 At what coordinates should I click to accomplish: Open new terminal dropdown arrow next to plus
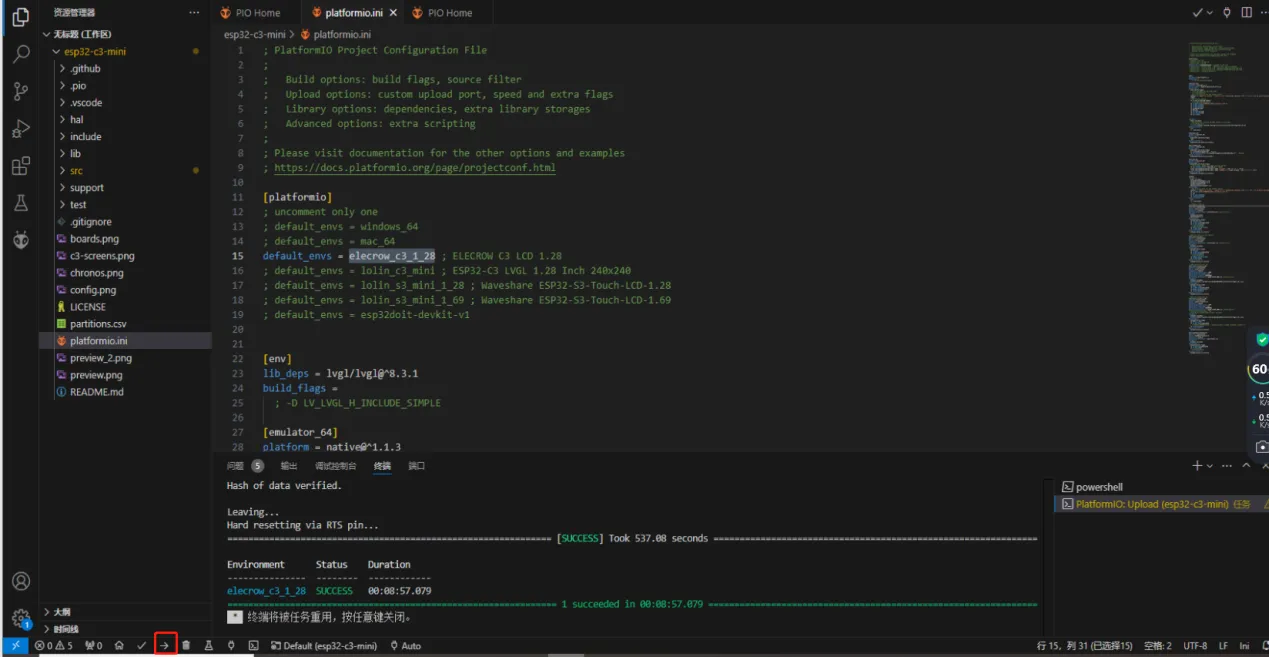tap(1210, 466)
